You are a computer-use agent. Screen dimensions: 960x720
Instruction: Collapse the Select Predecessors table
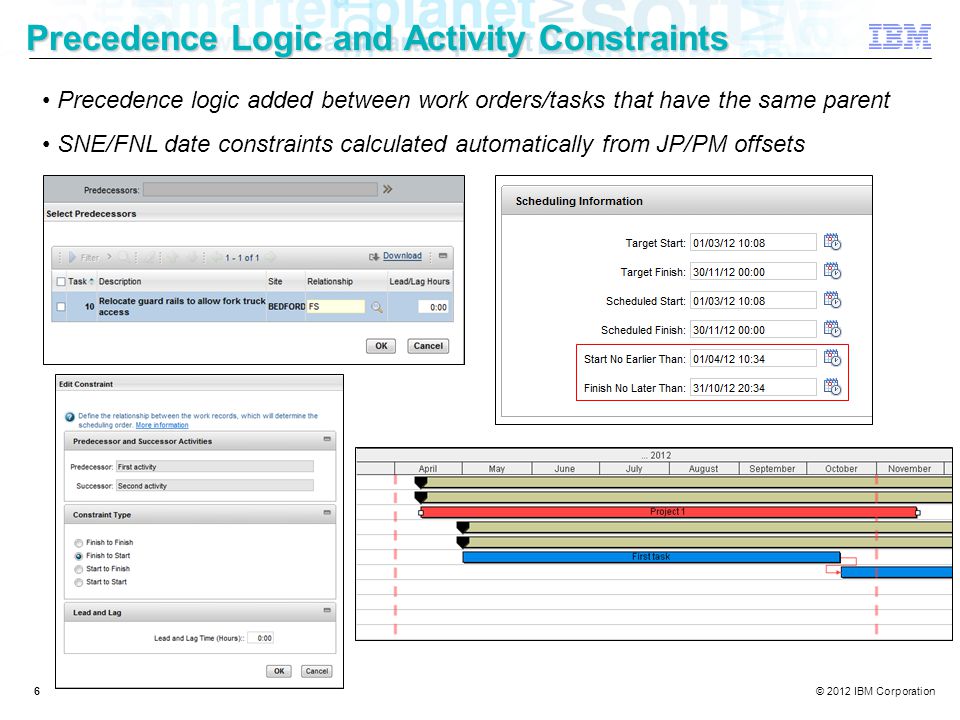443,256
